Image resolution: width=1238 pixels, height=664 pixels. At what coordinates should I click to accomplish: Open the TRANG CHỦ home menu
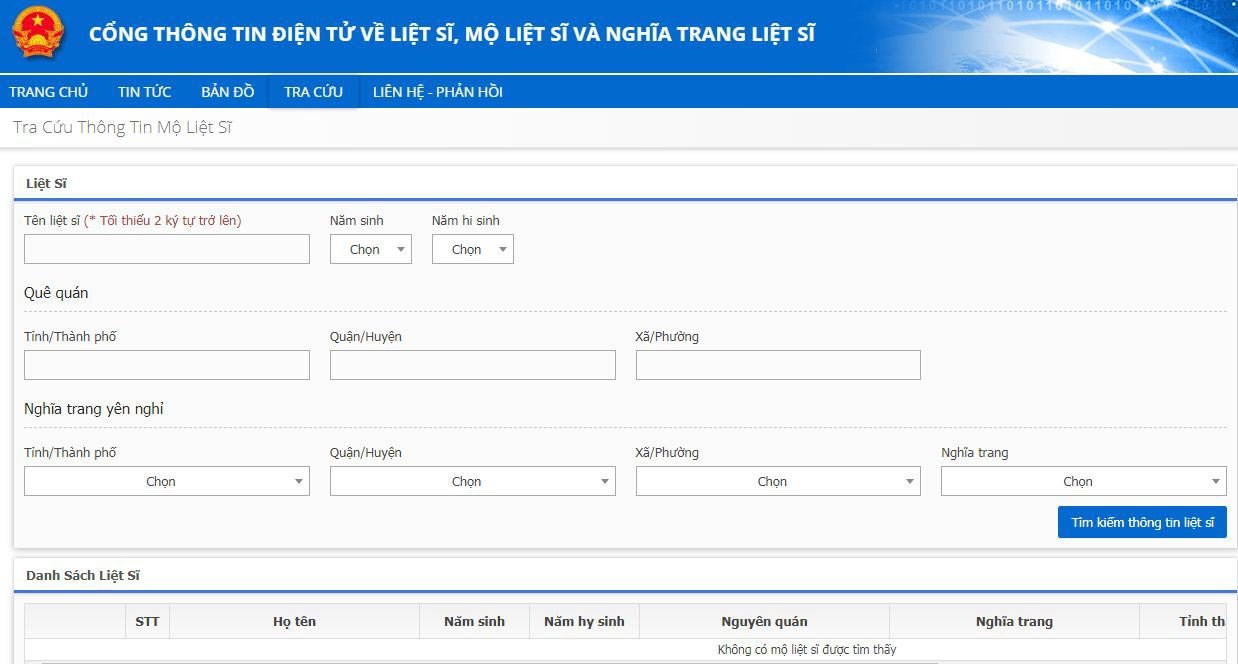tap(49, 91)
